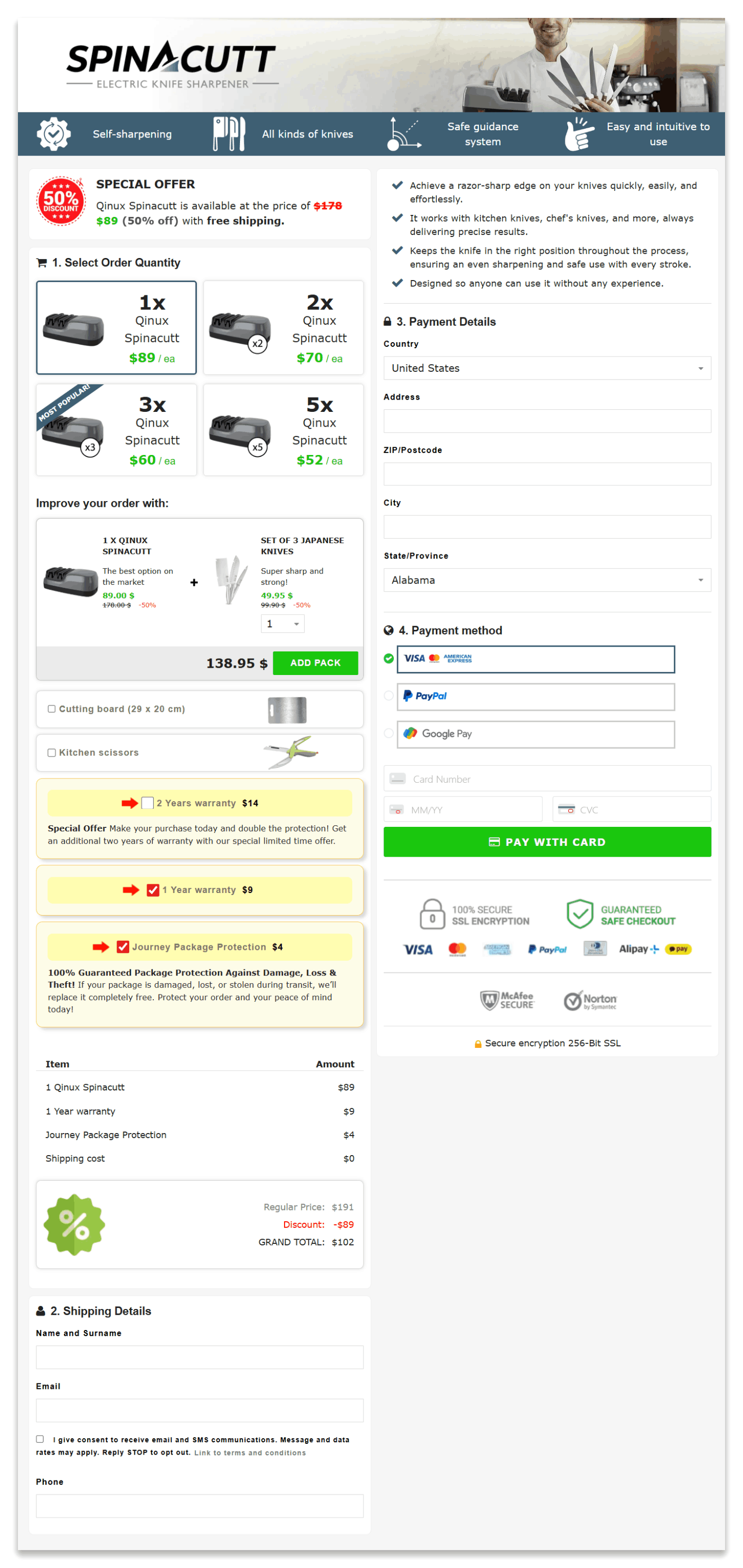Focus the CVC field
The width and height of the screenshot is (743, 1568).
[632, 809]
